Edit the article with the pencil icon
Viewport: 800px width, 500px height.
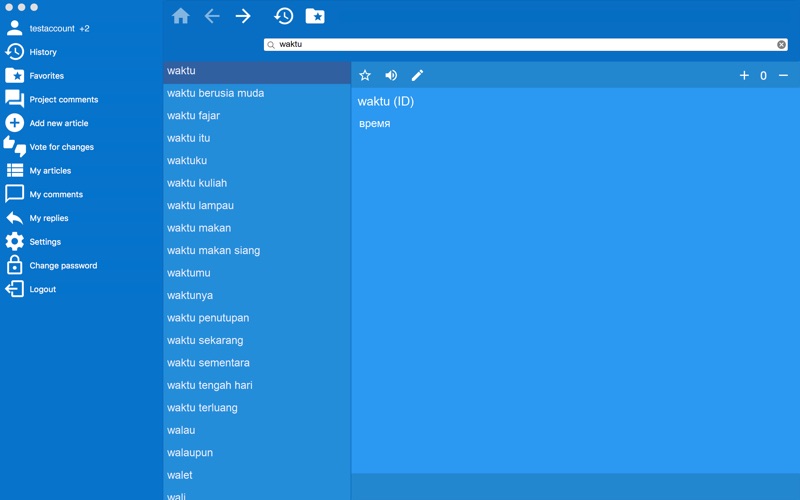(417, 76)
